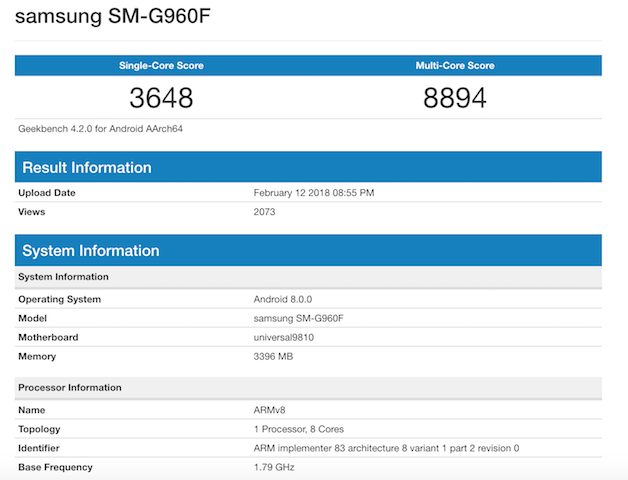Click the Result Information section header
Screen dimensions: 628x480
(87, 168)
